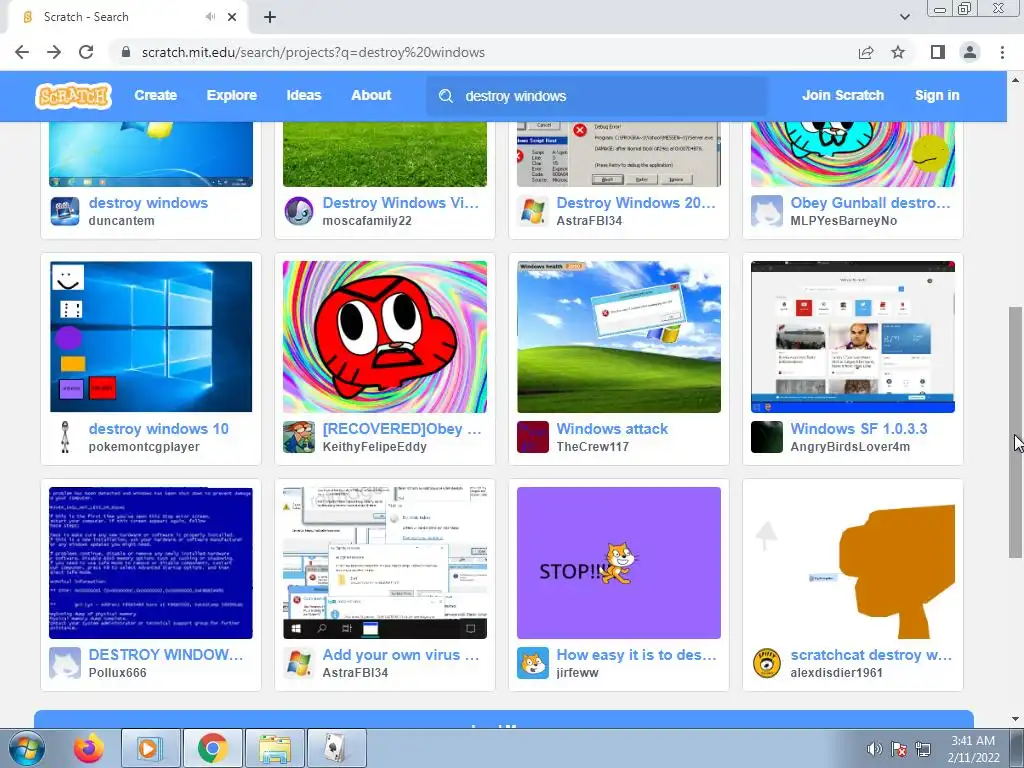Viewport: 1024px width, 768px height.
Task: Open the Solitaire cards taskbar icon
Action: point(336,748)
